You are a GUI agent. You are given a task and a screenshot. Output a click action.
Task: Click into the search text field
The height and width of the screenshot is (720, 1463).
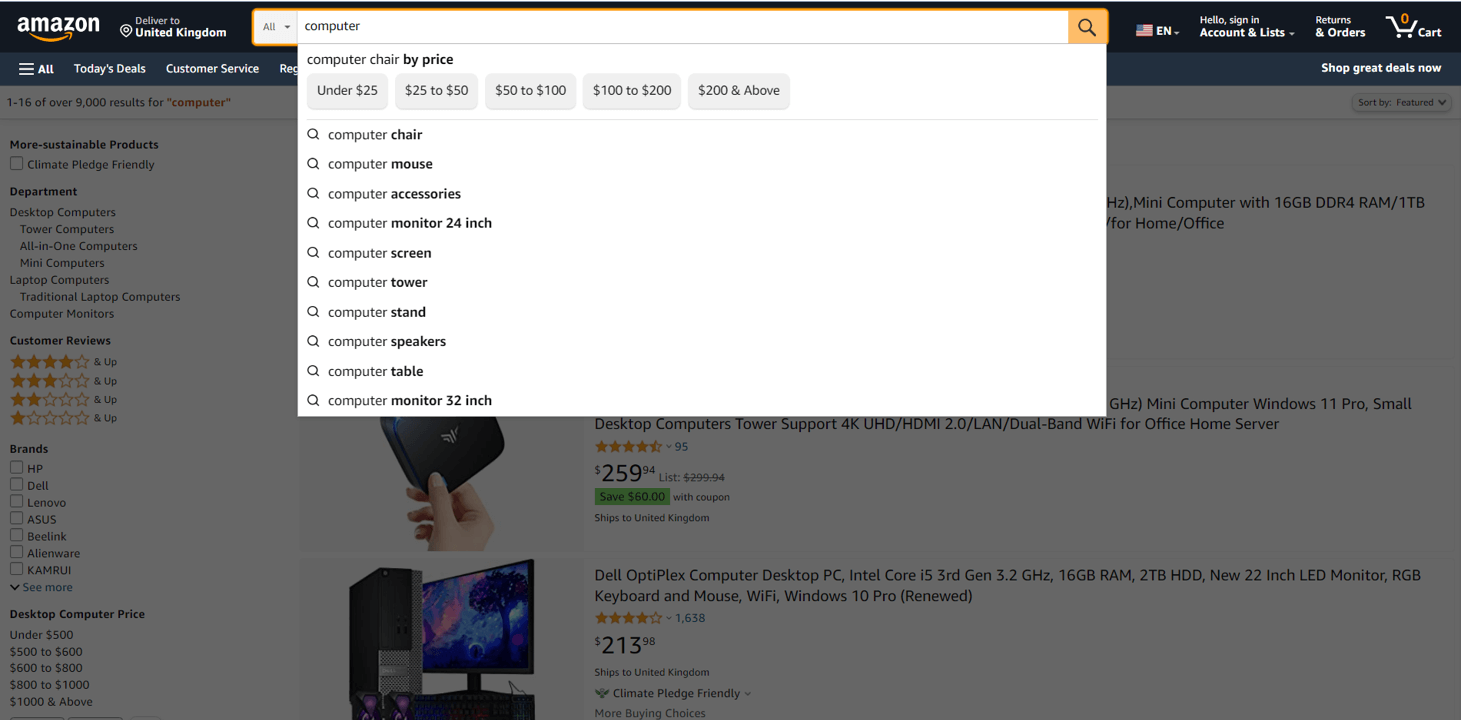click(680, 27)
